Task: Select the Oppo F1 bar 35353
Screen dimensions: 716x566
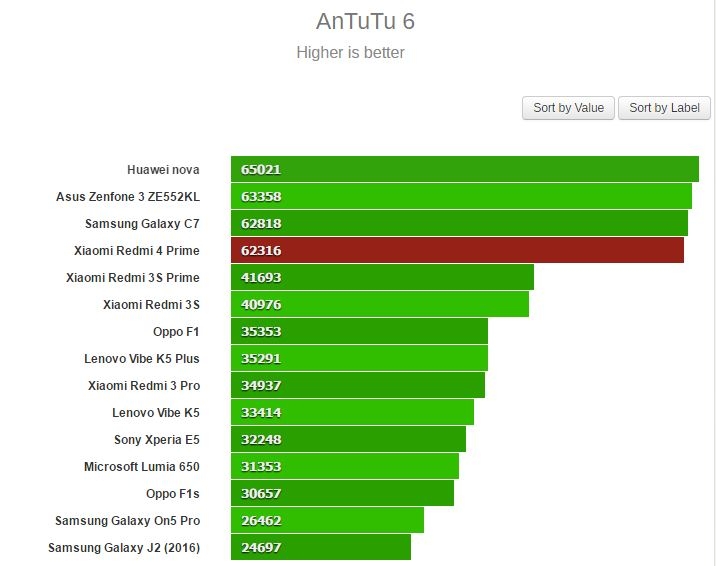Action: tap(359, 331)
